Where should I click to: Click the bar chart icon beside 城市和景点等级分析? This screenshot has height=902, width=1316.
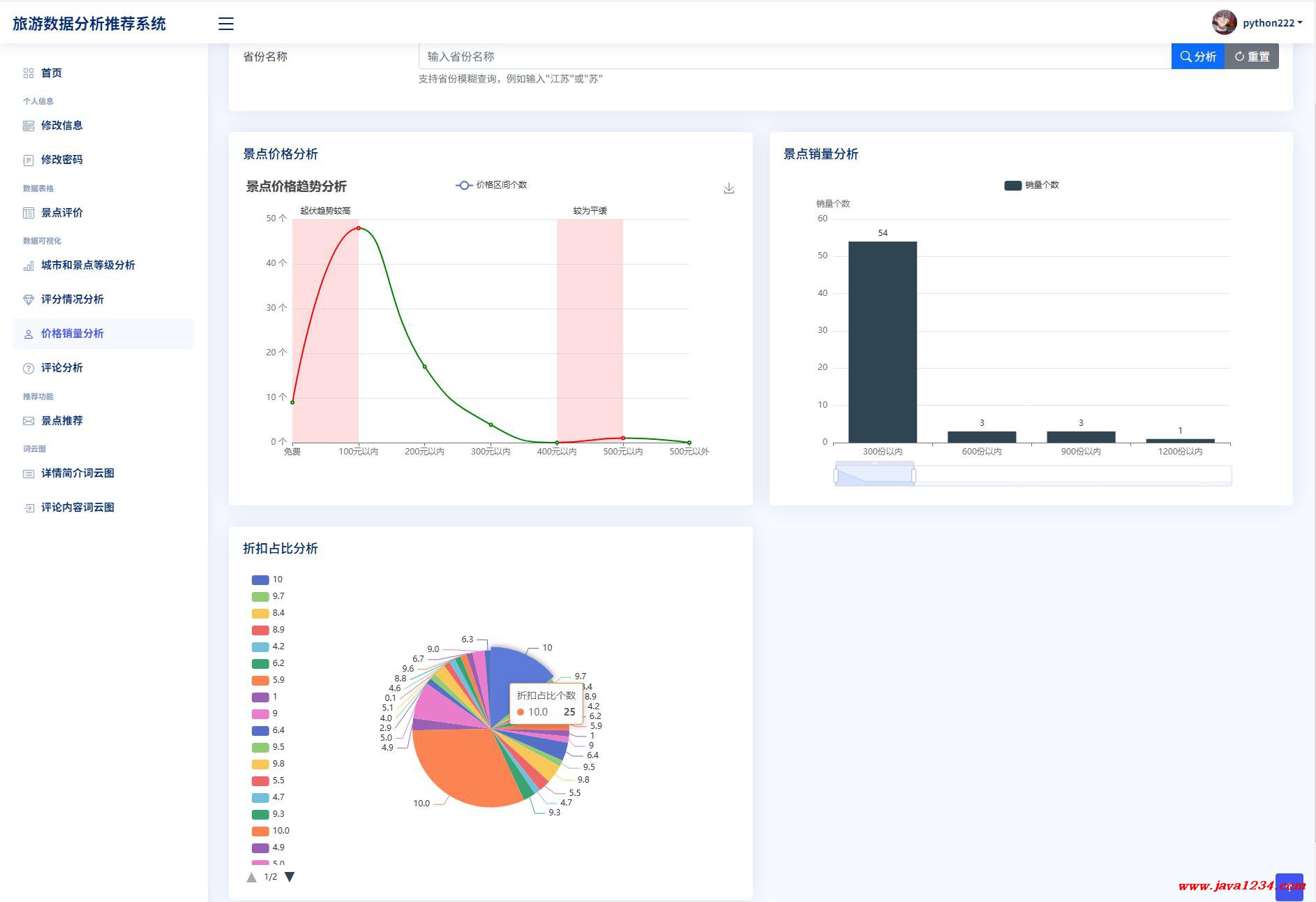29,265
